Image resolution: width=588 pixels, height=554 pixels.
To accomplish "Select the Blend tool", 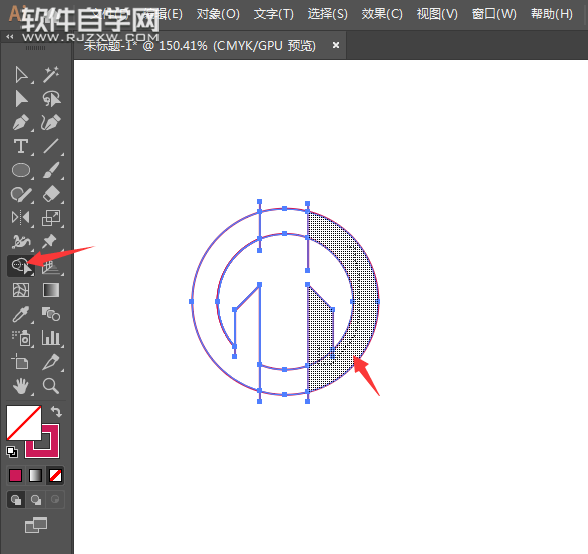I will pos(51,314).
